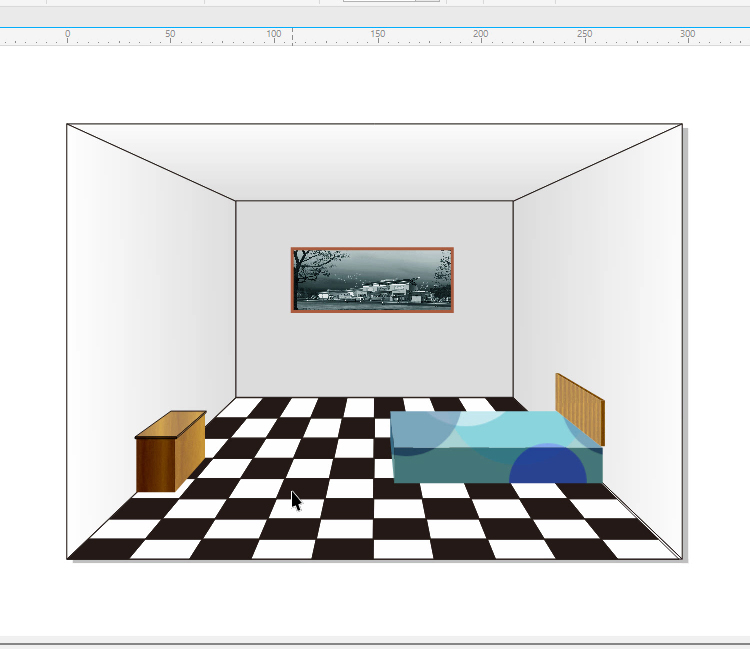750x649 pixels.
Task: Click the ruler mark labeled 50
Action: (x=170, y=34)
